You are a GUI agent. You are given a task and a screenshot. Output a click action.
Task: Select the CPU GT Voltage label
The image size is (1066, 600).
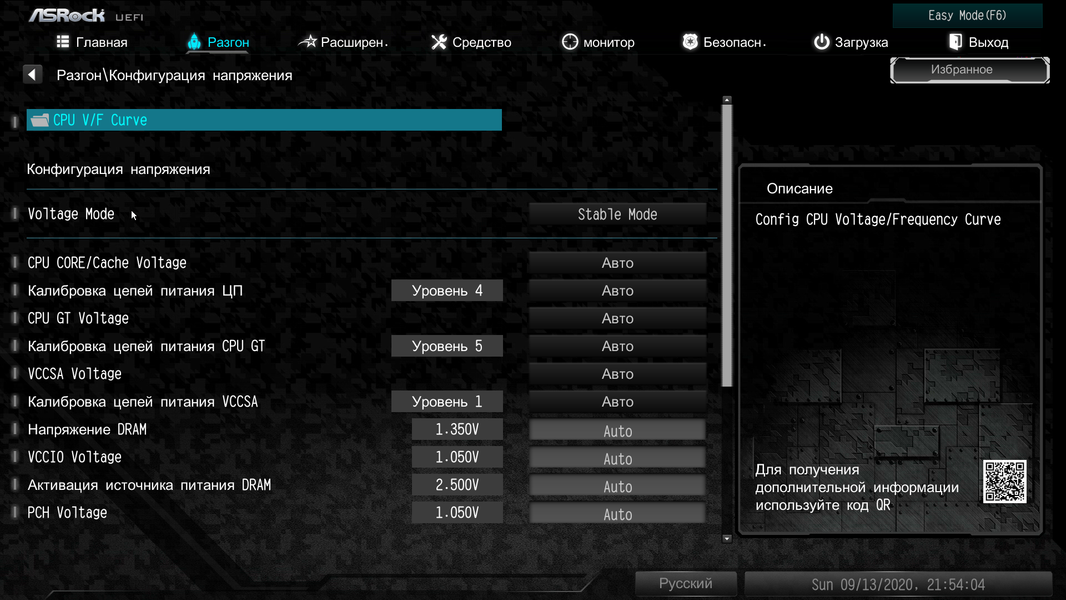(78, 318)
